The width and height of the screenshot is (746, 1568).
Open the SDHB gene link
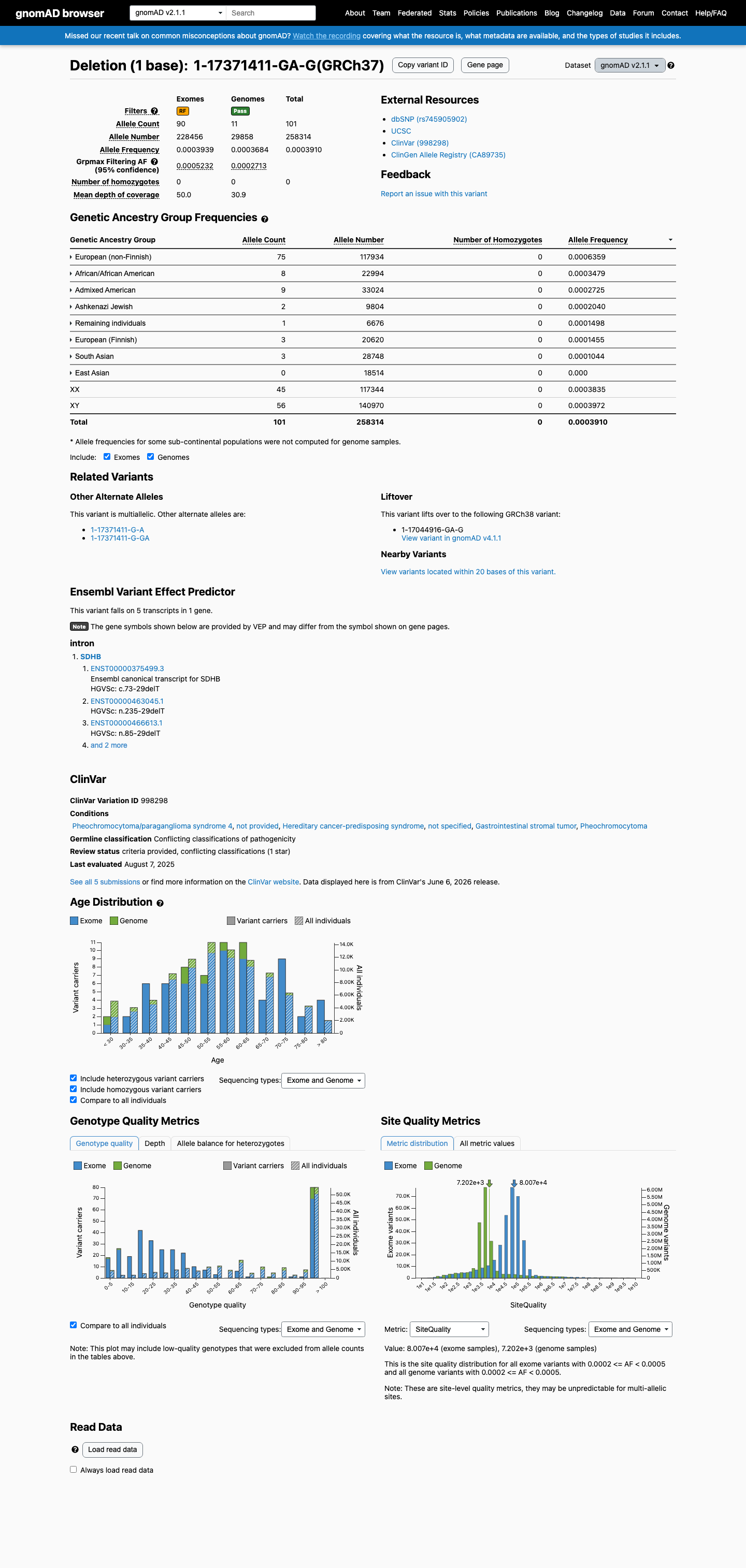(x=91, y=656)
